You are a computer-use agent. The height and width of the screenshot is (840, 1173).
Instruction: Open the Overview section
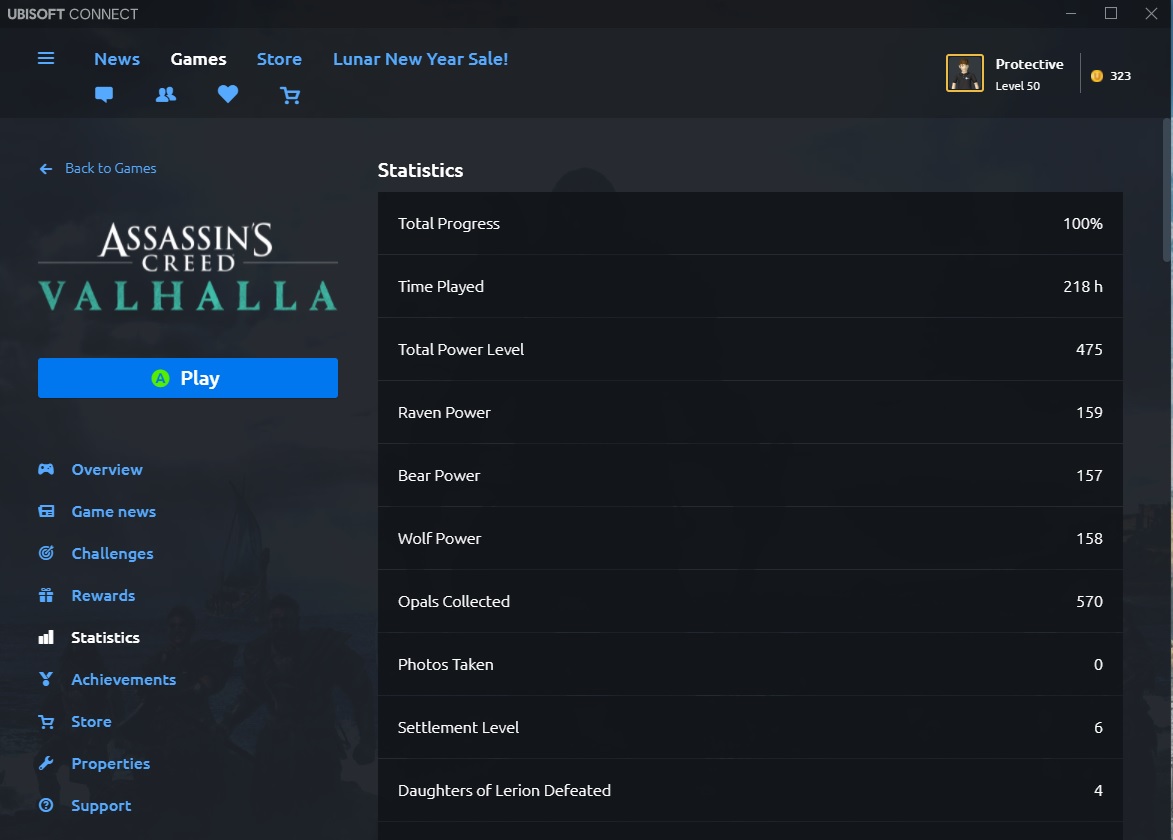click(107, 469)
